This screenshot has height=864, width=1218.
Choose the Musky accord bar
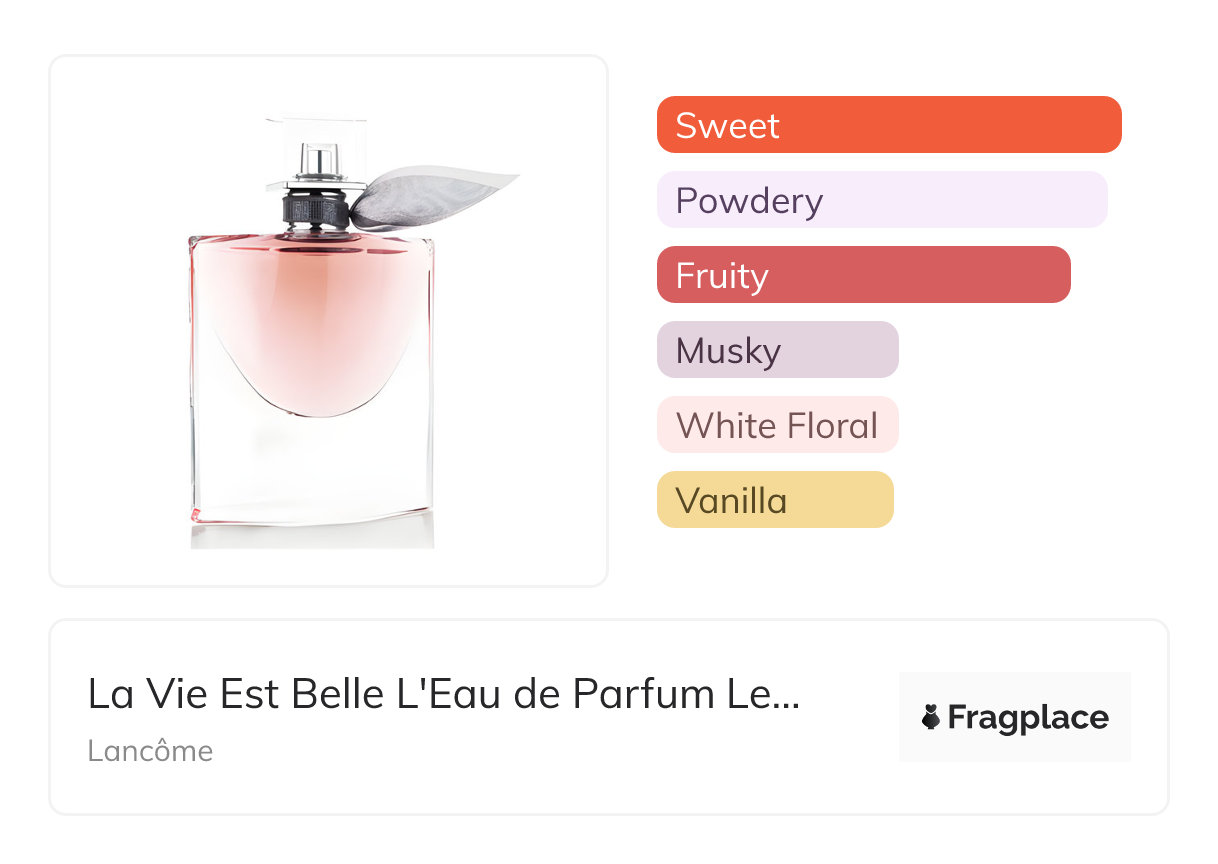click(x=777, y=350)
